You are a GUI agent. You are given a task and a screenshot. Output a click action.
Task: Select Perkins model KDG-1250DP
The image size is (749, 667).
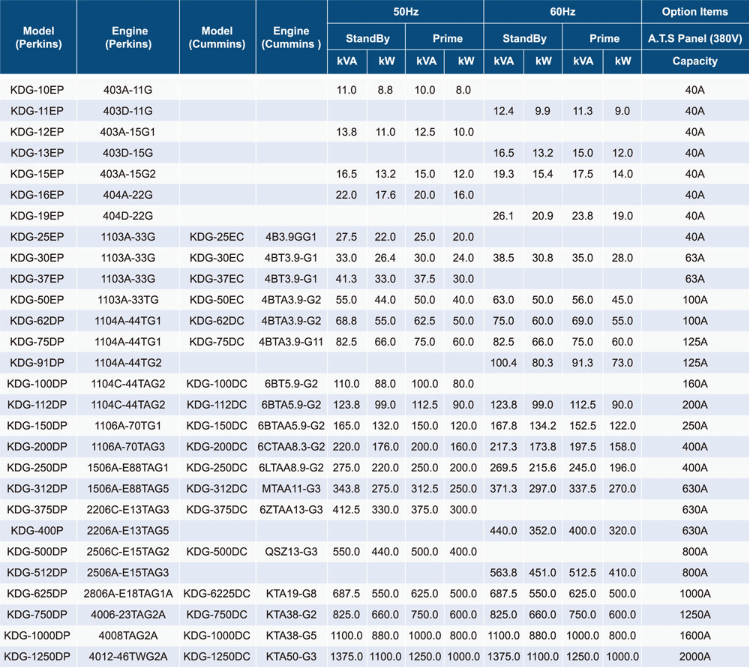point(37,657)
